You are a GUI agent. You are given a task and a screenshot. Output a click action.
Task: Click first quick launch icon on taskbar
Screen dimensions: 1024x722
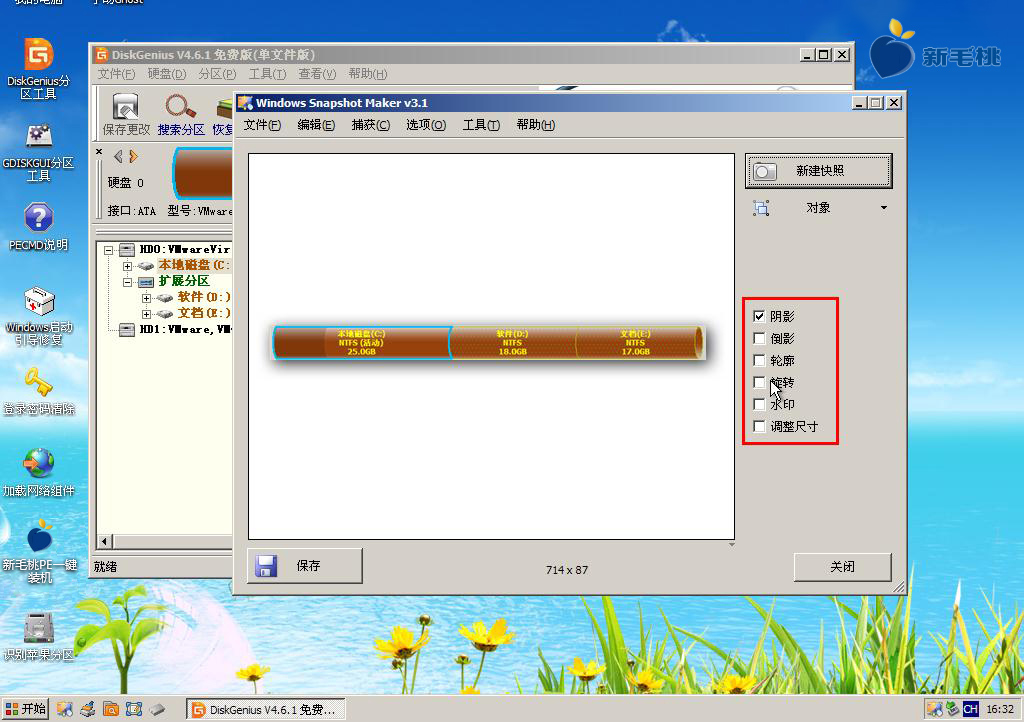(65, 709)
